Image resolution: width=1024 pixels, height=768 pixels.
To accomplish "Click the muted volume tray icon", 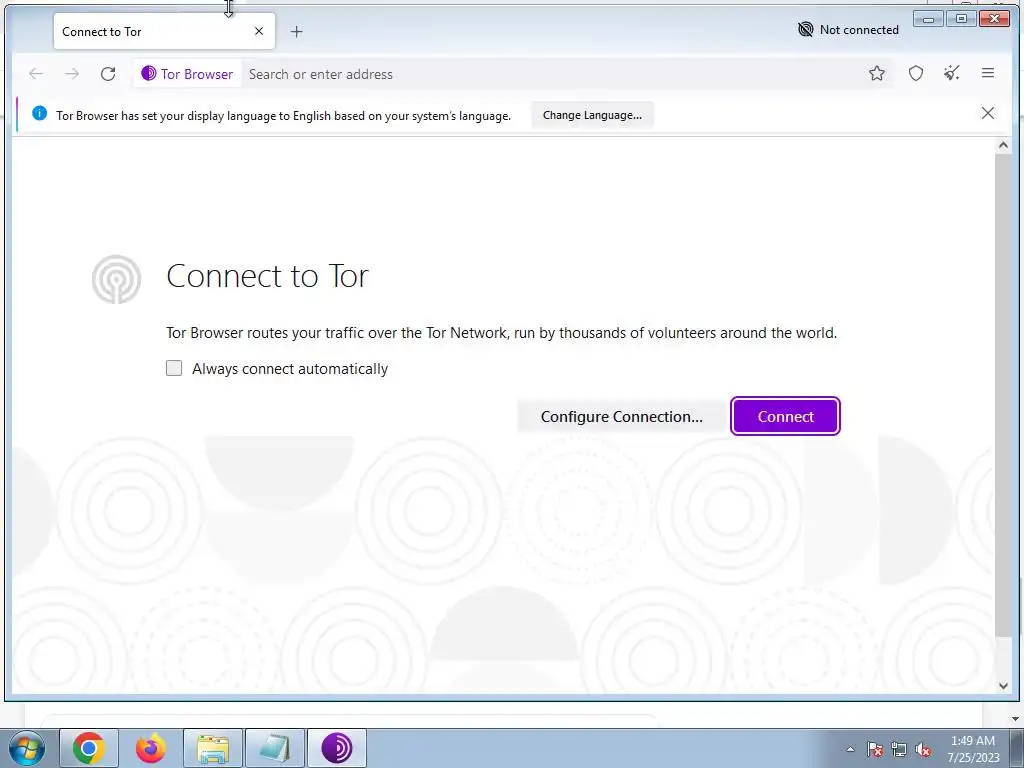I will [x=923, y=749].
